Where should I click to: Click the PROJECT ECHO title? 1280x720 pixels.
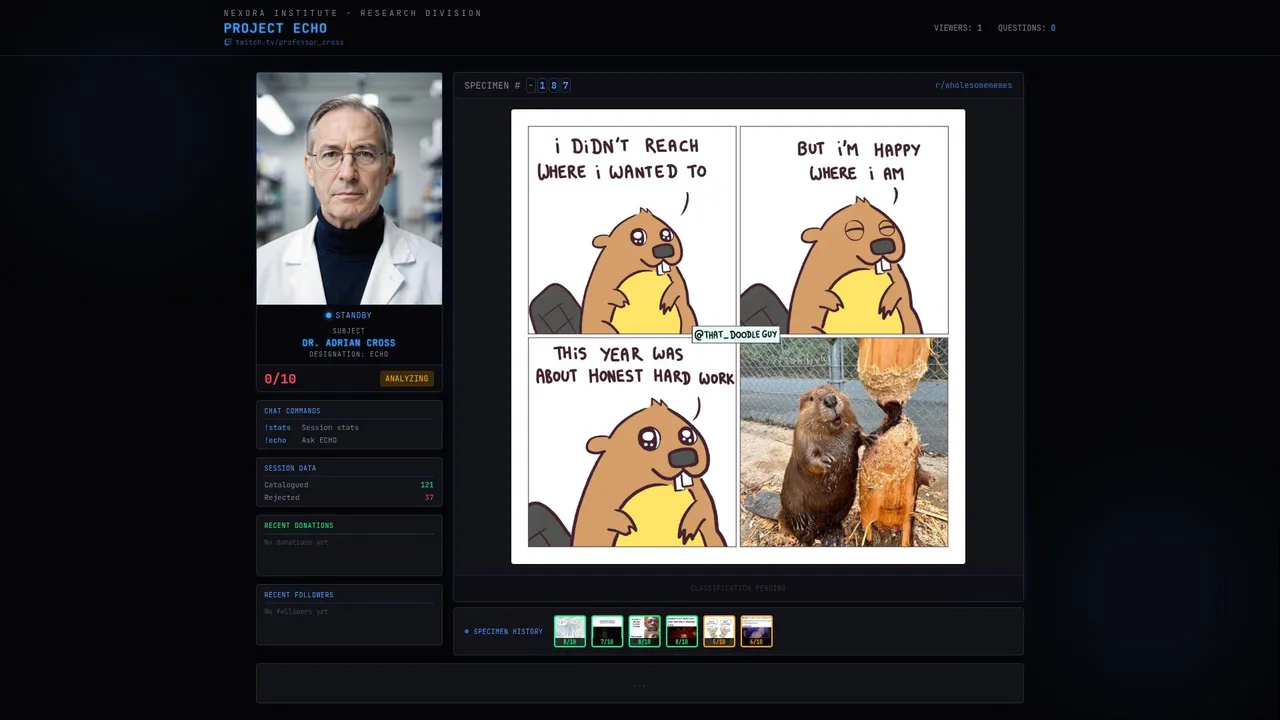coord(275,28)
